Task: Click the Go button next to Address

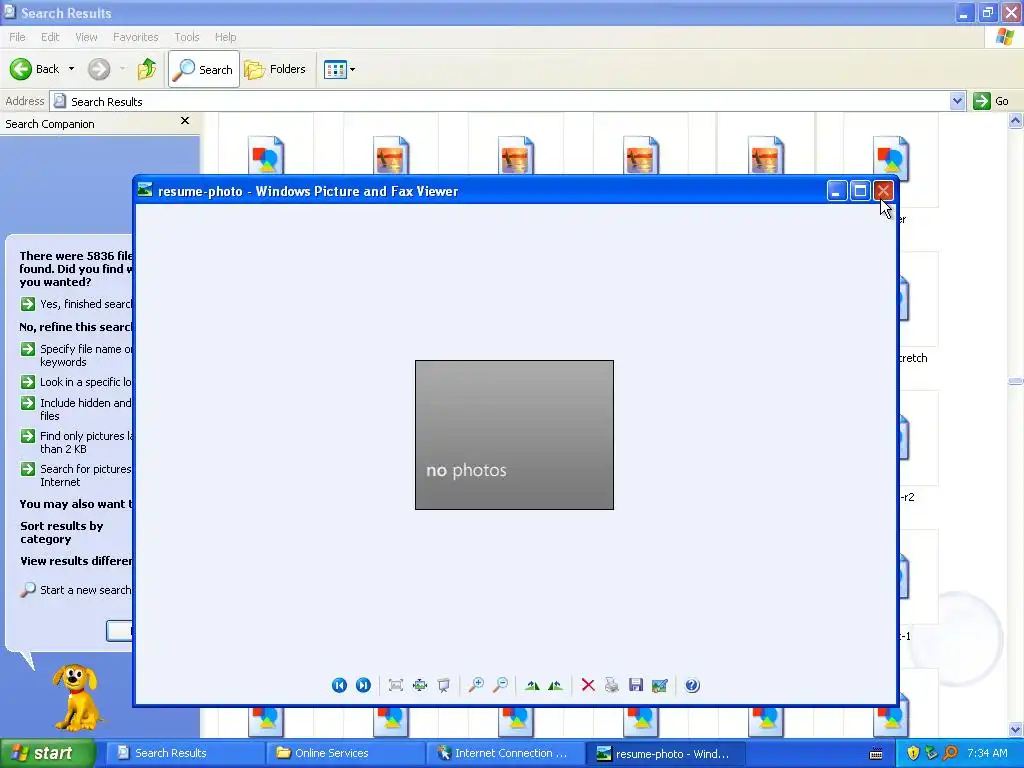Action: [x=991, y=101]
